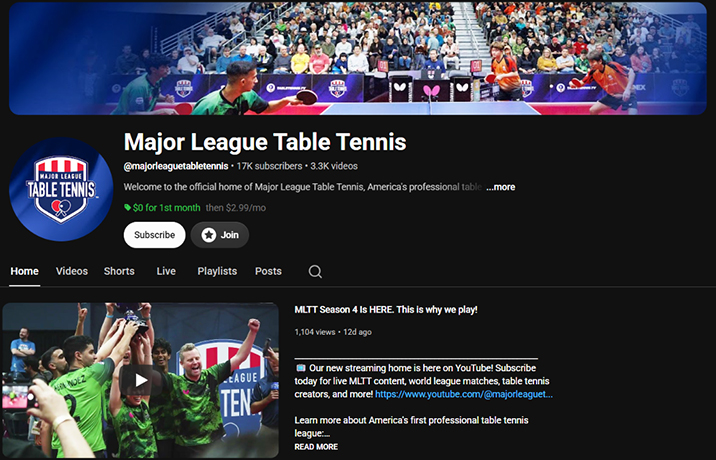Image resolution: width=716 pixels, height=460 pixels.
Task: Click the '3.3K videos' text
Action: tap(334, 166)
